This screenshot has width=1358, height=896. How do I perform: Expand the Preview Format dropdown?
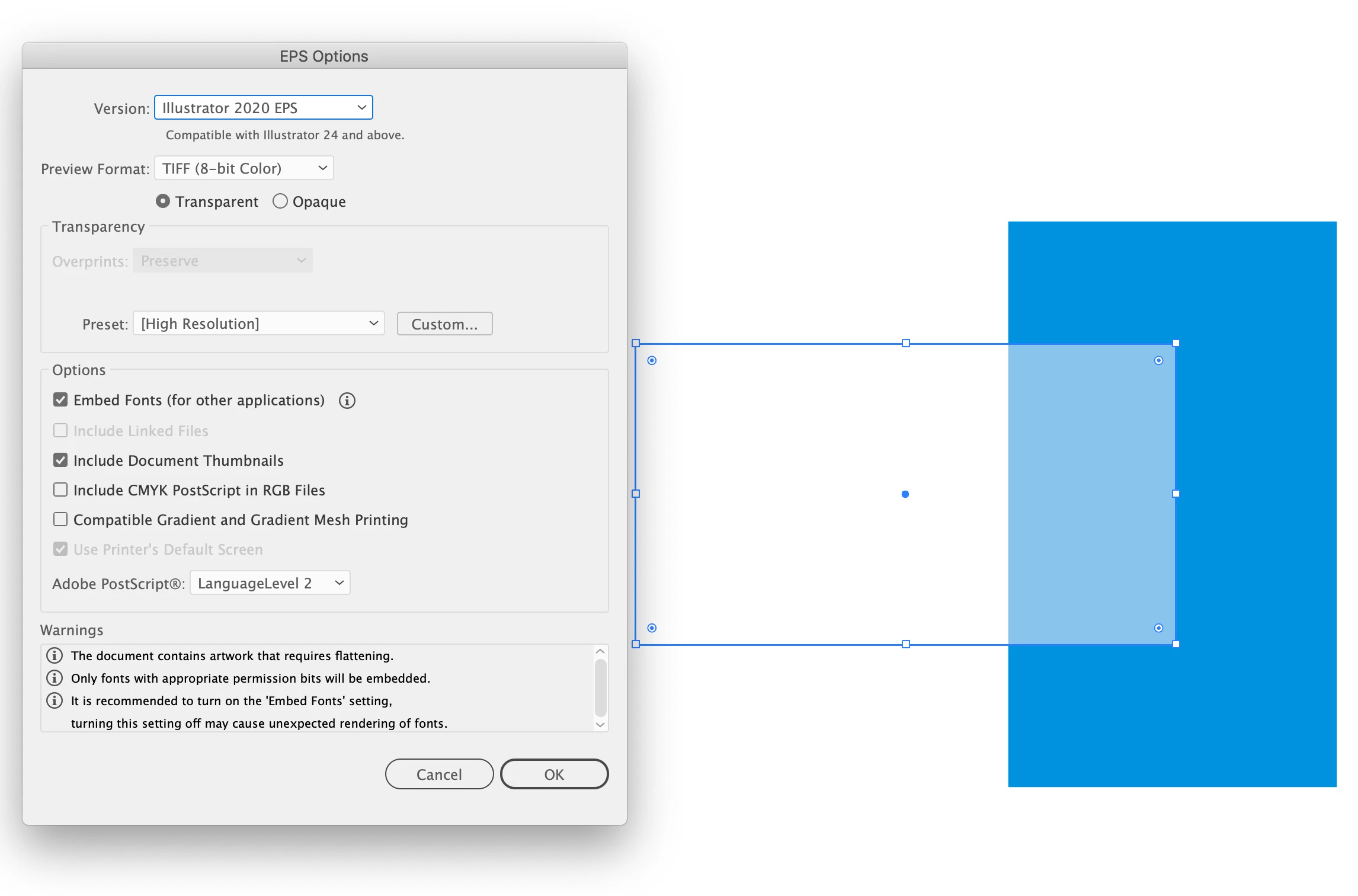click(244, 168)
